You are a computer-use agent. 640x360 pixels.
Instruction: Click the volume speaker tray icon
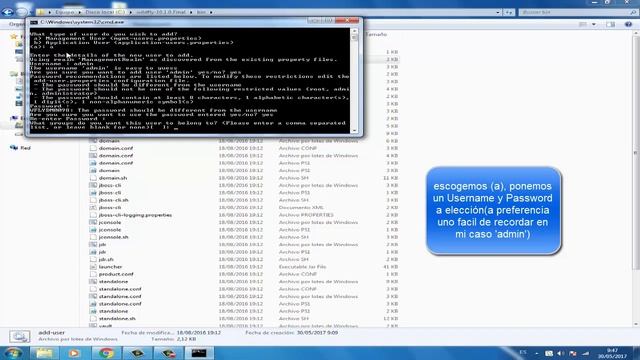click(561, 353)
